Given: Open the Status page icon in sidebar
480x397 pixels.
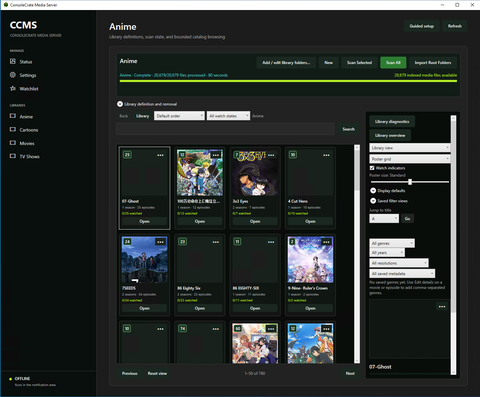Looking at the screenshot, I should pos(13,61).
